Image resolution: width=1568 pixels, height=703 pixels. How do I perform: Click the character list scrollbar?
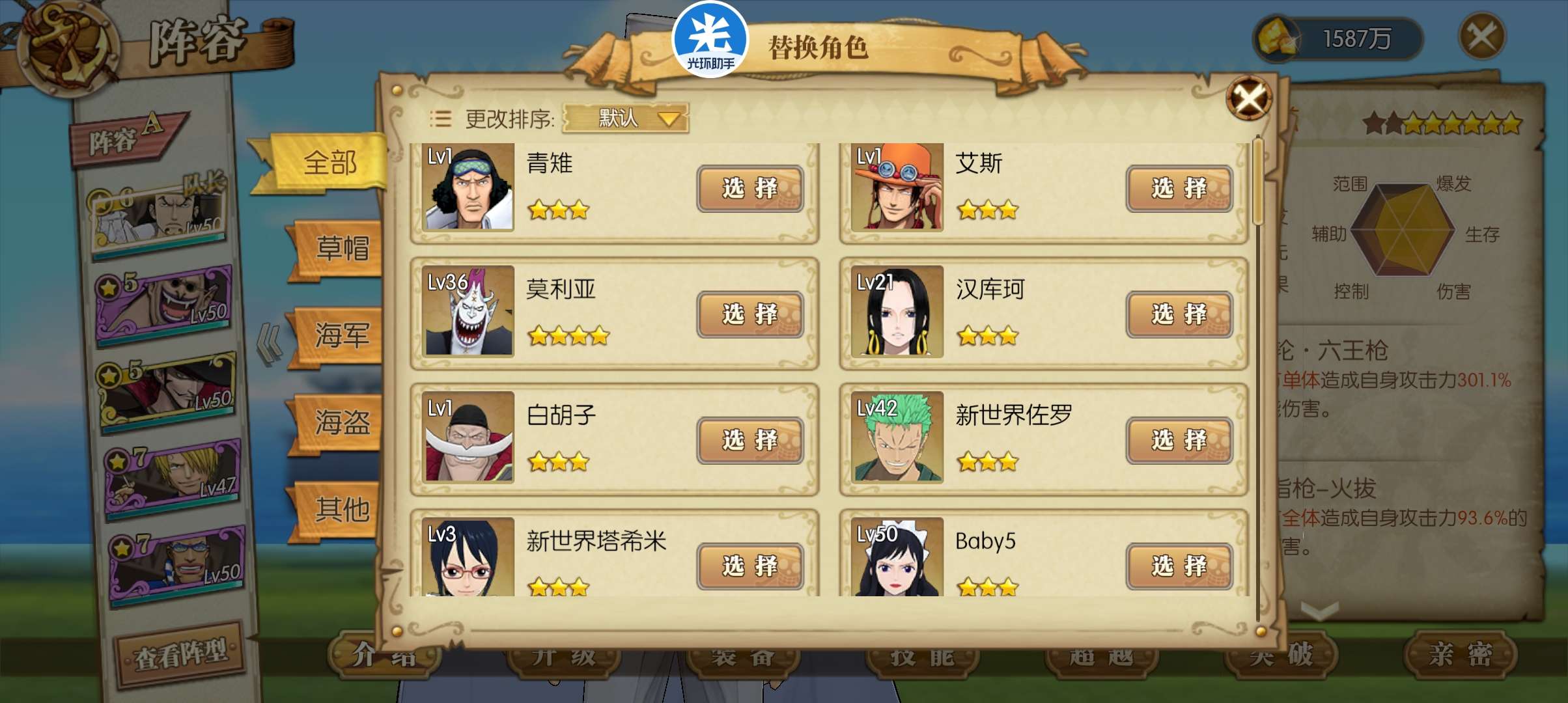pyautogui.click(x=1258, y=378)
